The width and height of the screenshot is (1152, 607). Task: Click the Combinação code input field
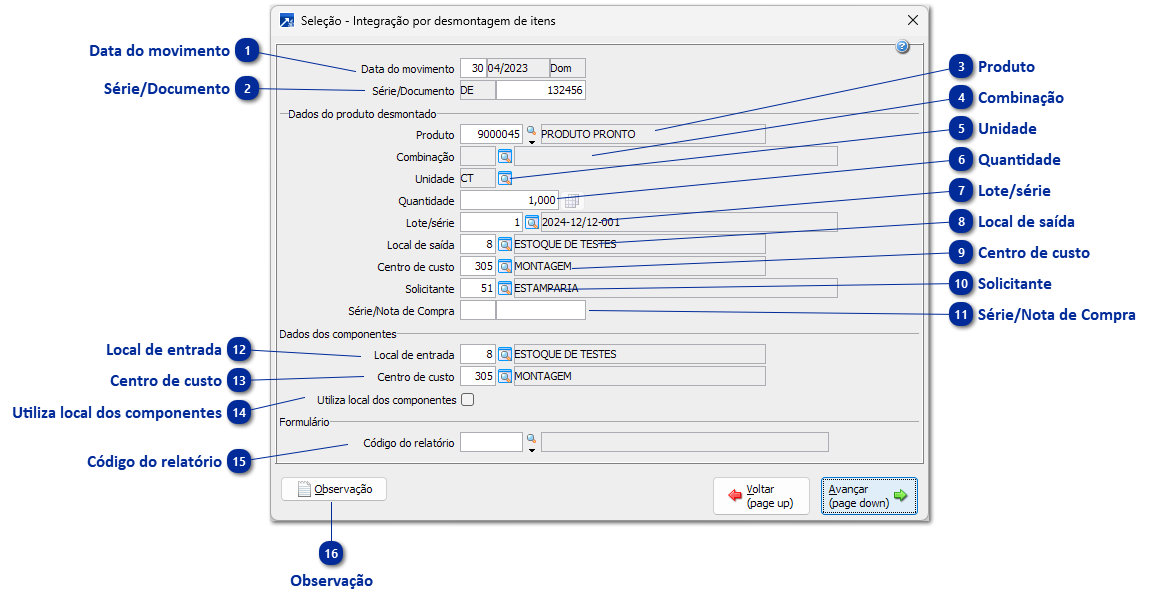(x=478, y=157)
